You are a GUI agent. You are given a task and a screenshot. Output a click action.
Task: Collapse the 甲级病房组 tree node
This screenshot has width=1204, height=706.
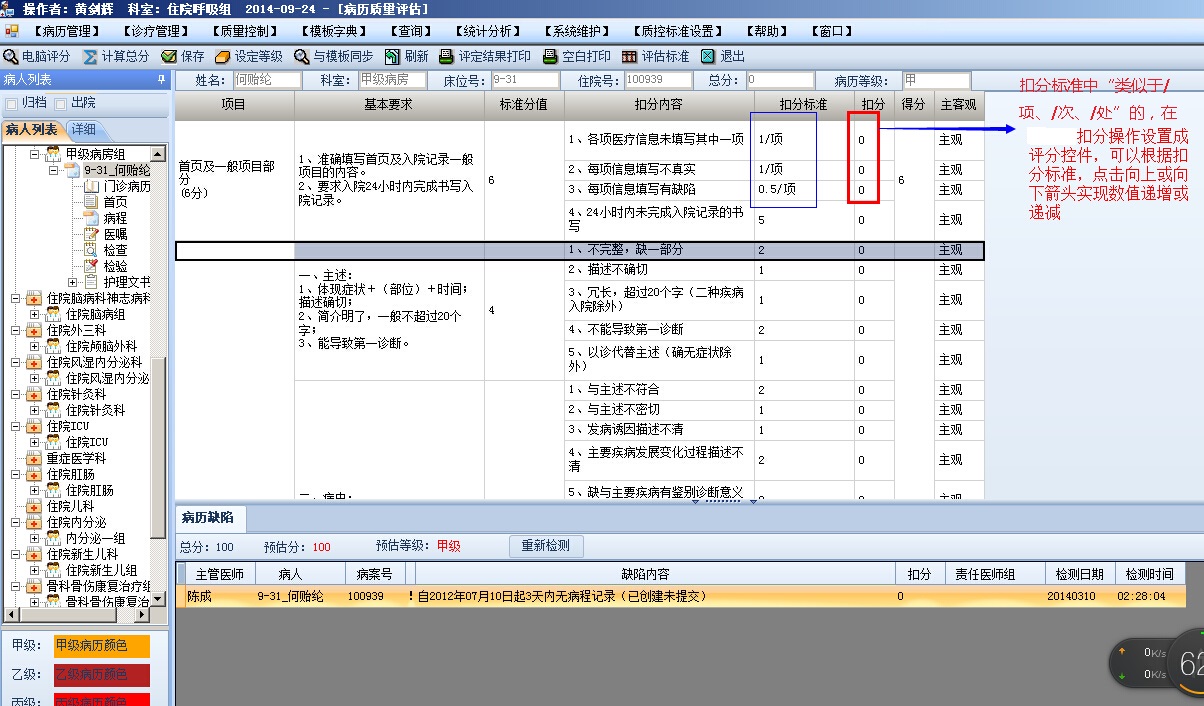pyautogui.click(x=33, y=154)
